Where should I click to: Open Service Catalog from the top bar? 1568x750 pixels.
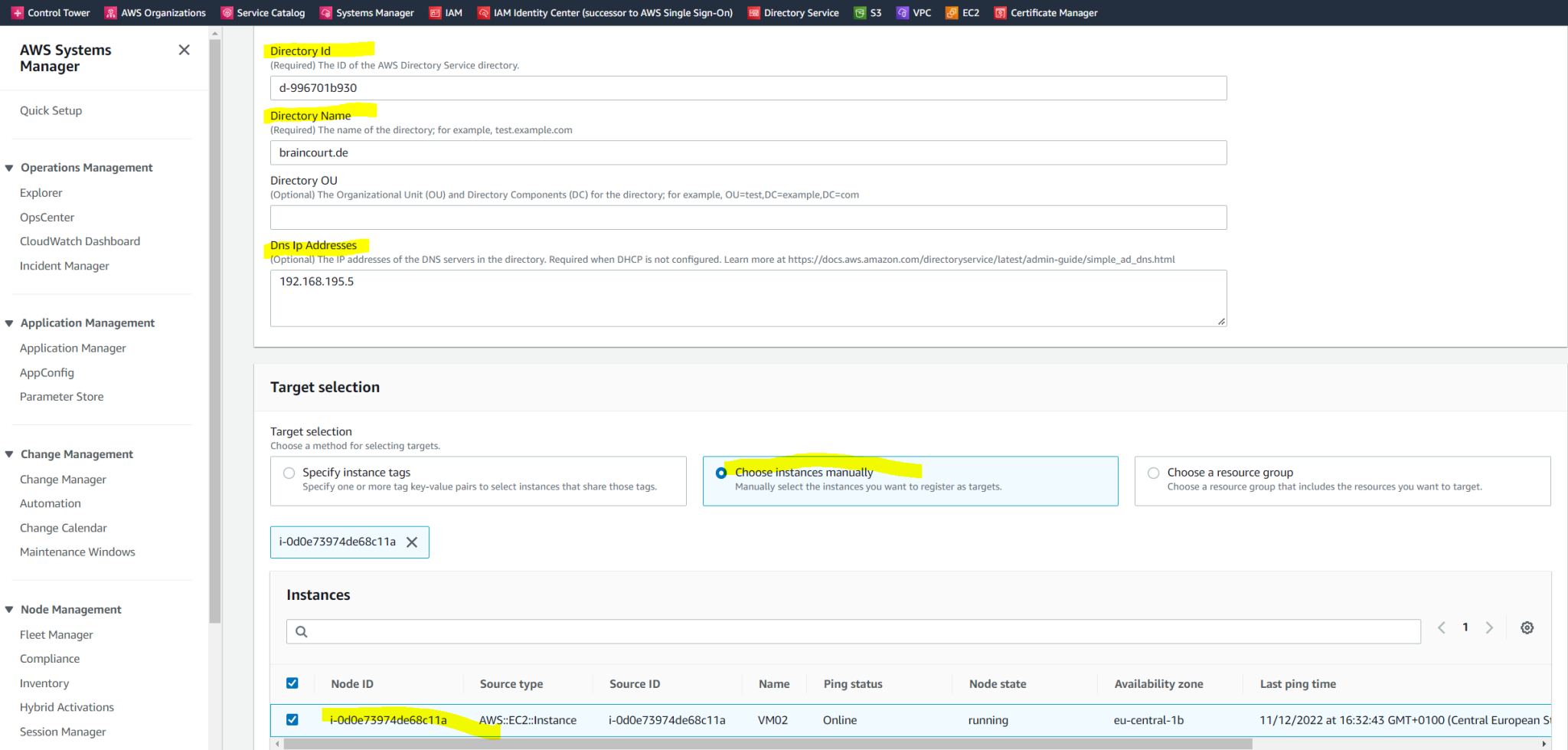point(263,12)
